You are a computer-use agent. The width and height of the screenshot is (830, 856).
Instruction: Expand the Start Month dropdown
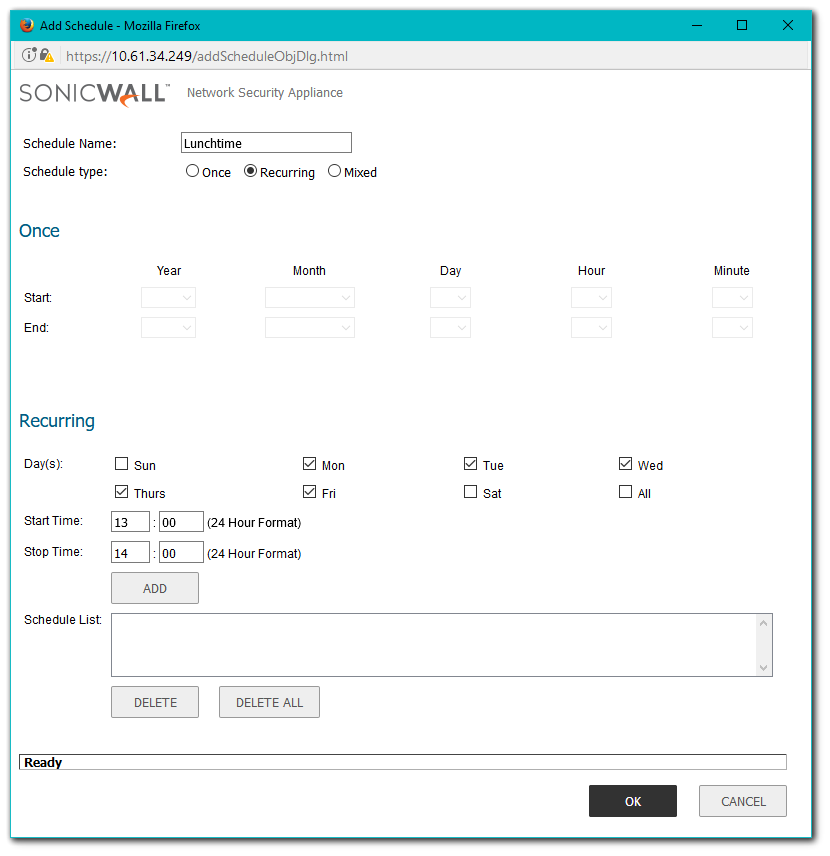[309, 298]
